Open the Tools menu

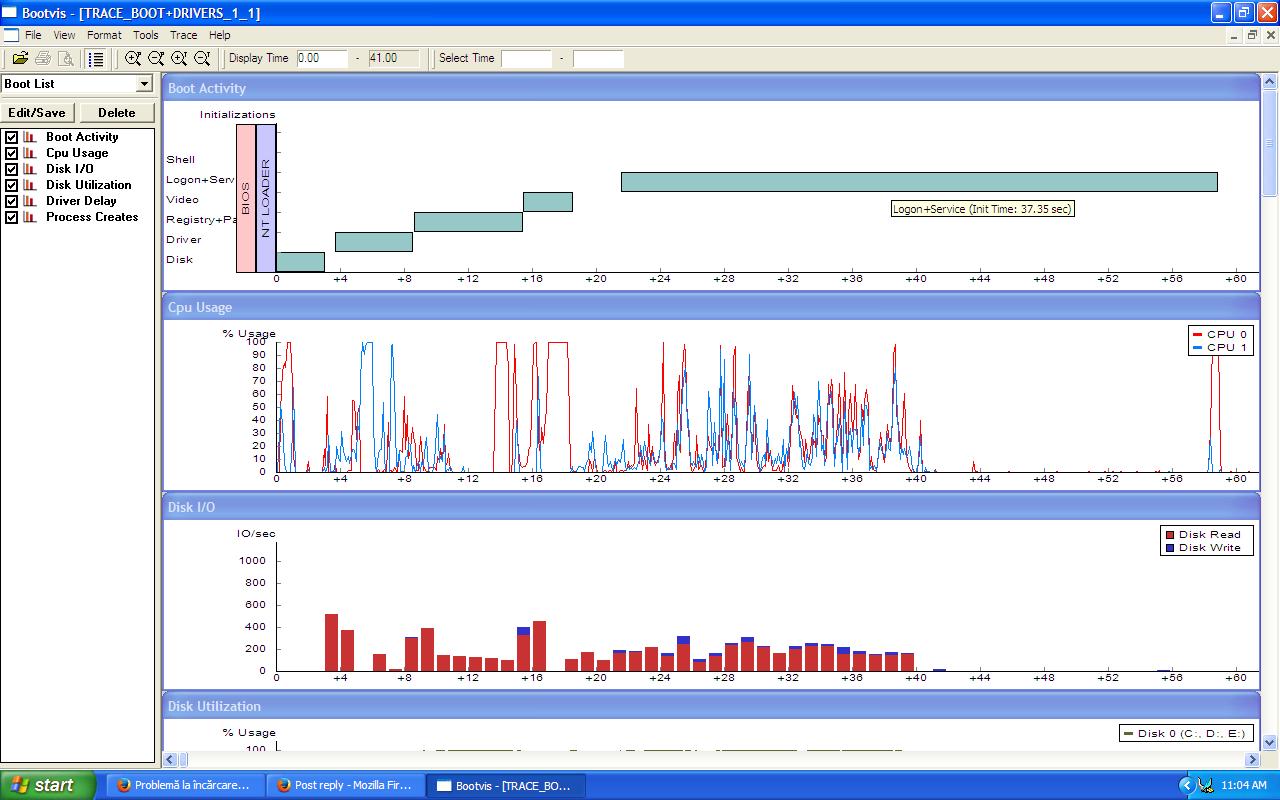pos(146,35)
